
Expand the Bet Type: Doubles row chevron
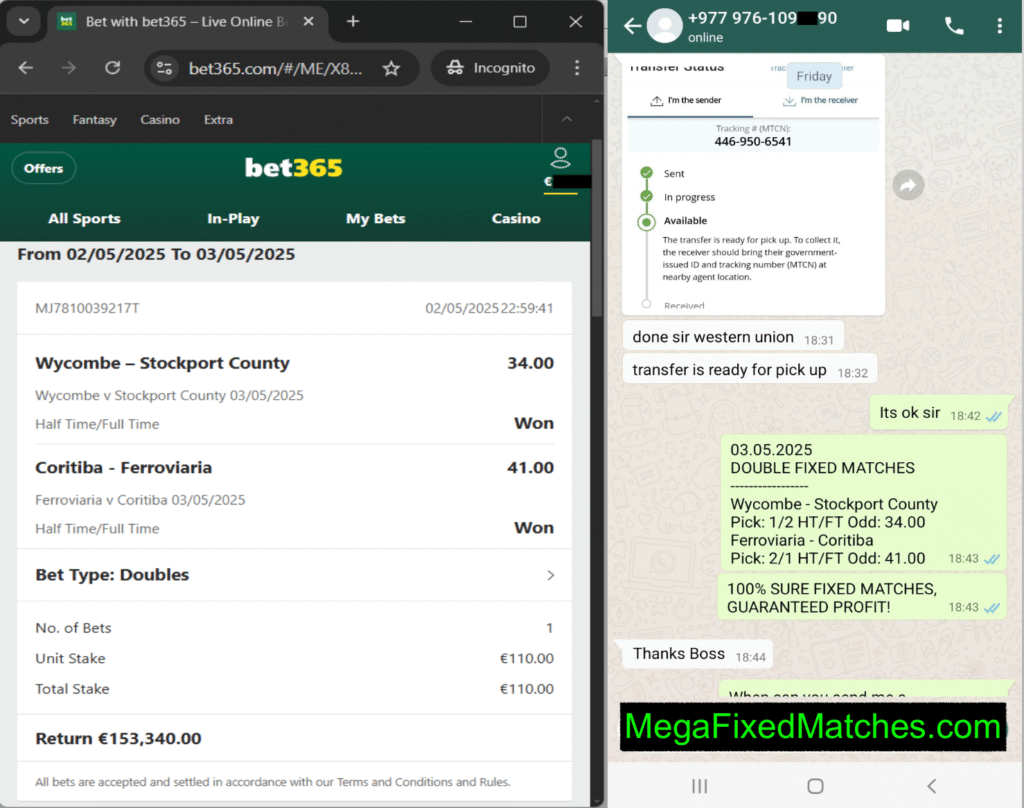551,575
